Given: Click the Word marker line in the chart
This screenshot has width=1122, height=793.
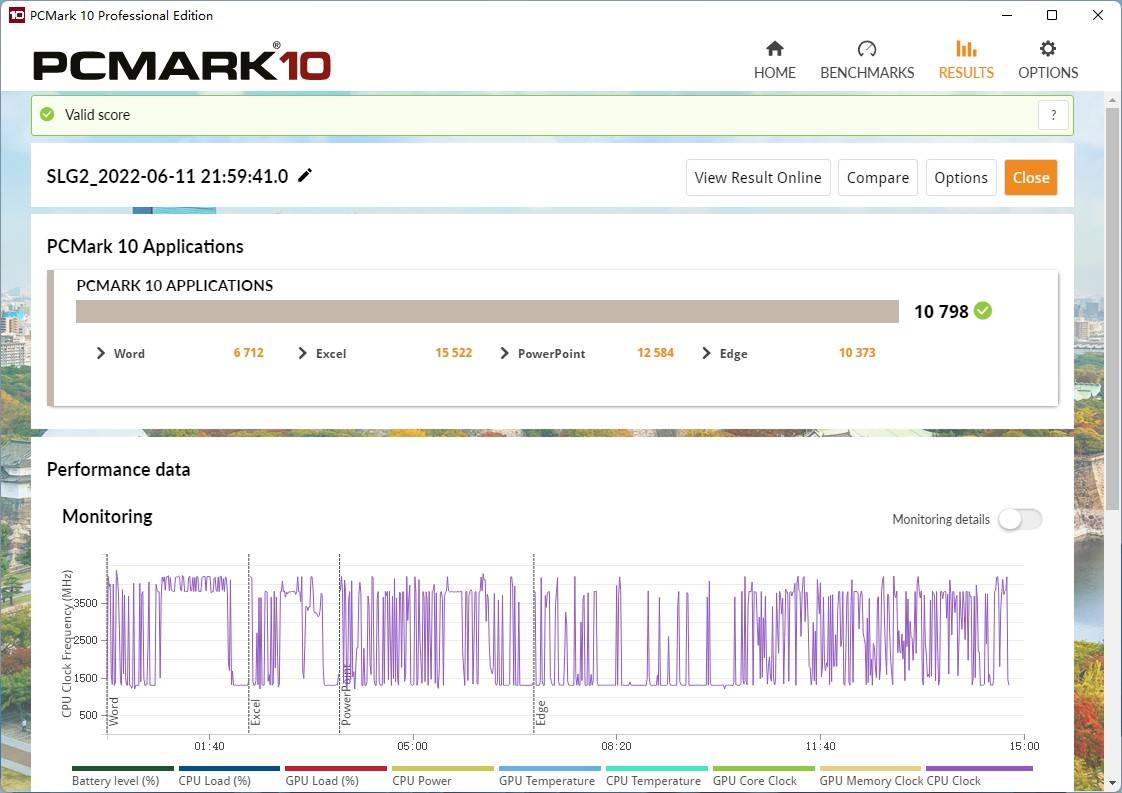Looking at the screenshot, I should [107, 643].
